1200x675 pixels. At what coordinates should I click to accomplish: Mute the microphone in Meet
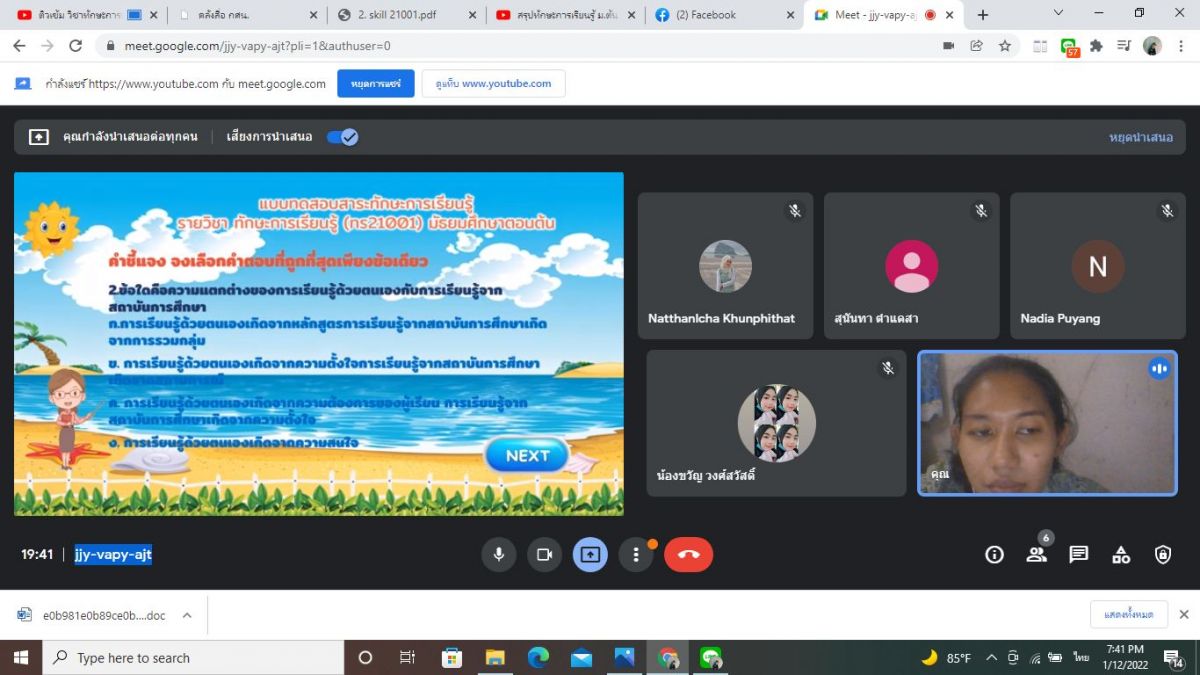[498, 554]
